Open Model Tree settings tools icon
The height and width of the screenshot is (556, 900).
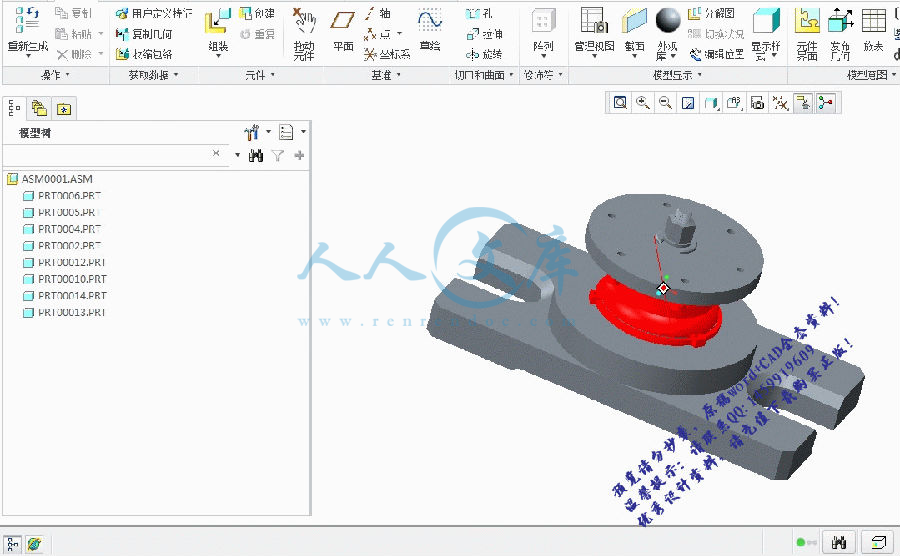click(251, 133)
